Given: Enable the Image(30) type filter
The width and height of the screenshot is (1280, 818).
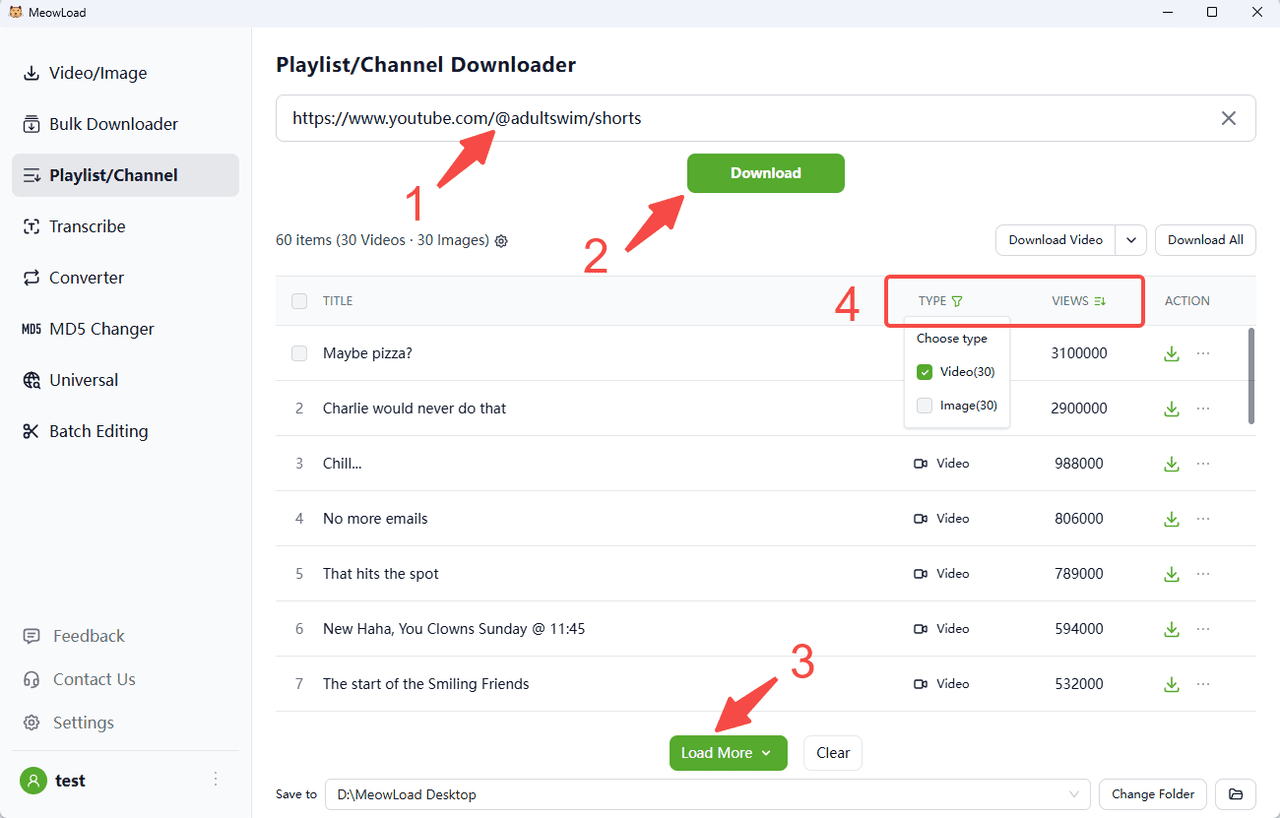Looking at the screenshot, I should (x=925, y=406).
